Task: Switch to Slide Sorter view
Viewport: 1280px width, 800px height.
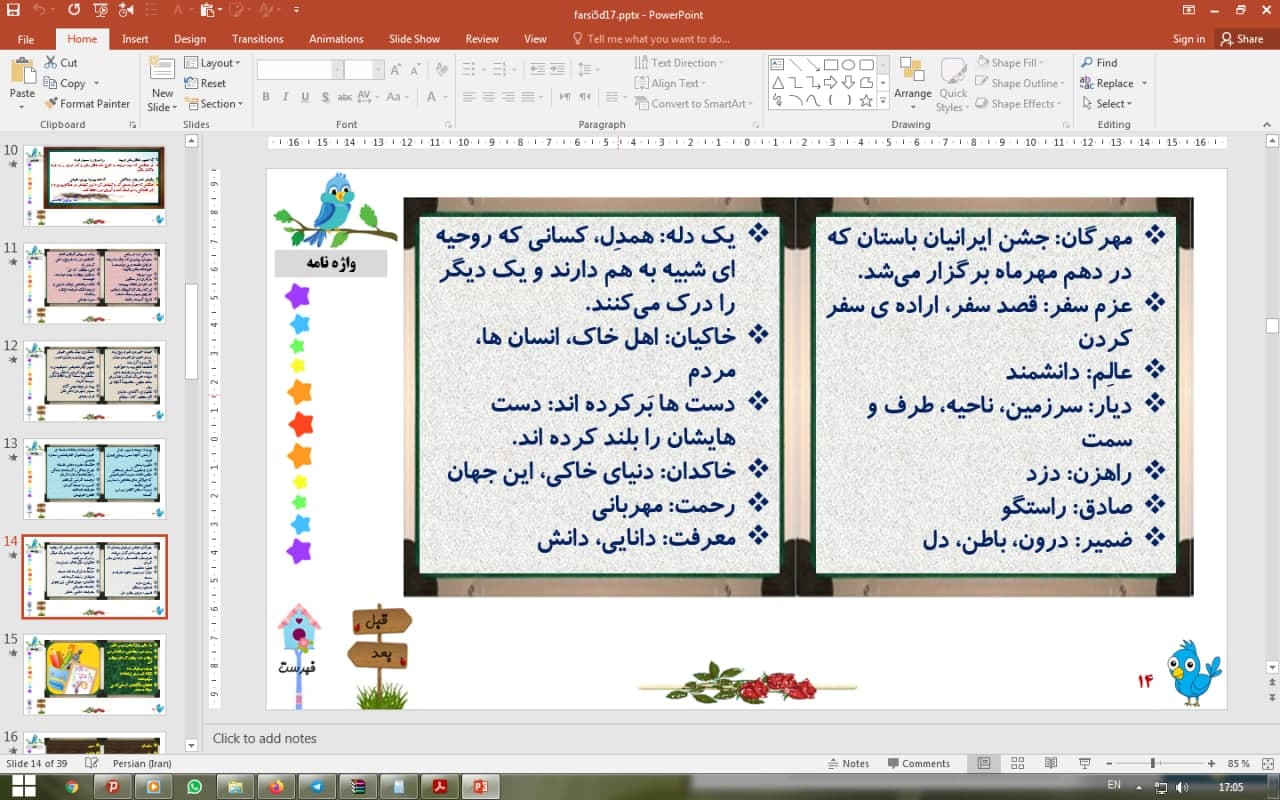Action: 1017,763
